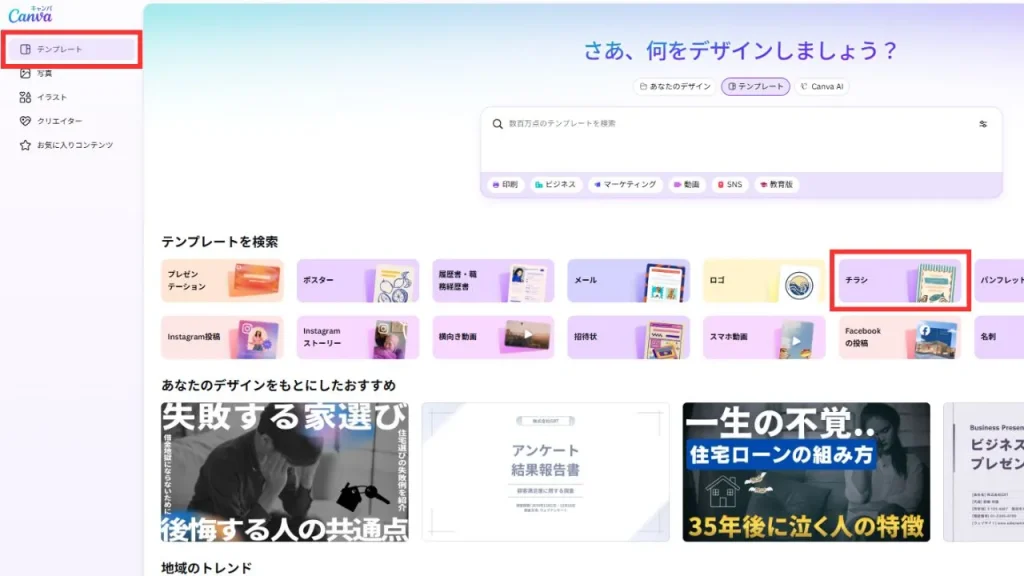Enable the SNS filter chip
The height and width of the screenshot is (576, 1024).
coord(728,184)
